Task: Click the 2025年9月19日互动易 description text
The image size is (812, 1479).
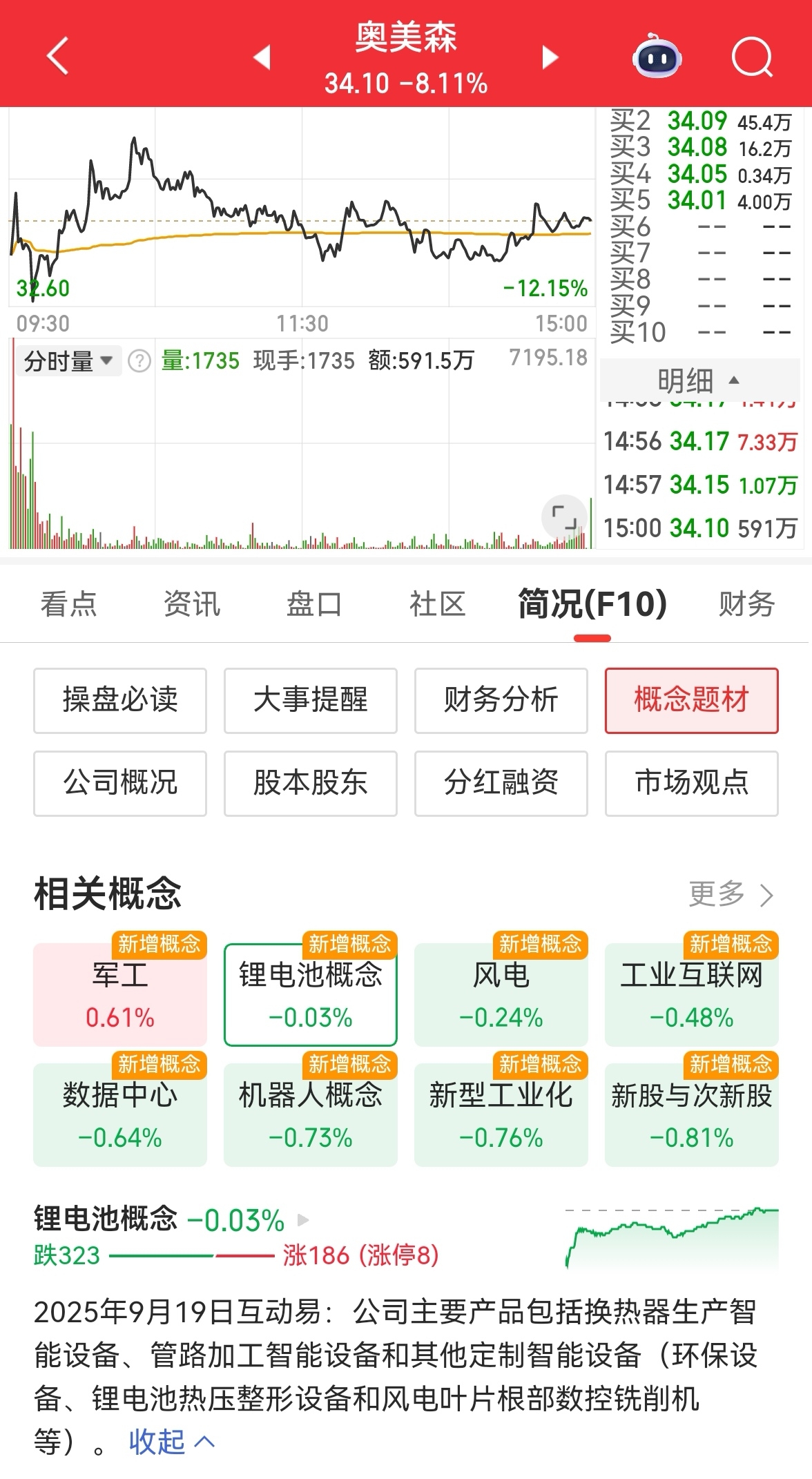Action: coord(395,1377)
